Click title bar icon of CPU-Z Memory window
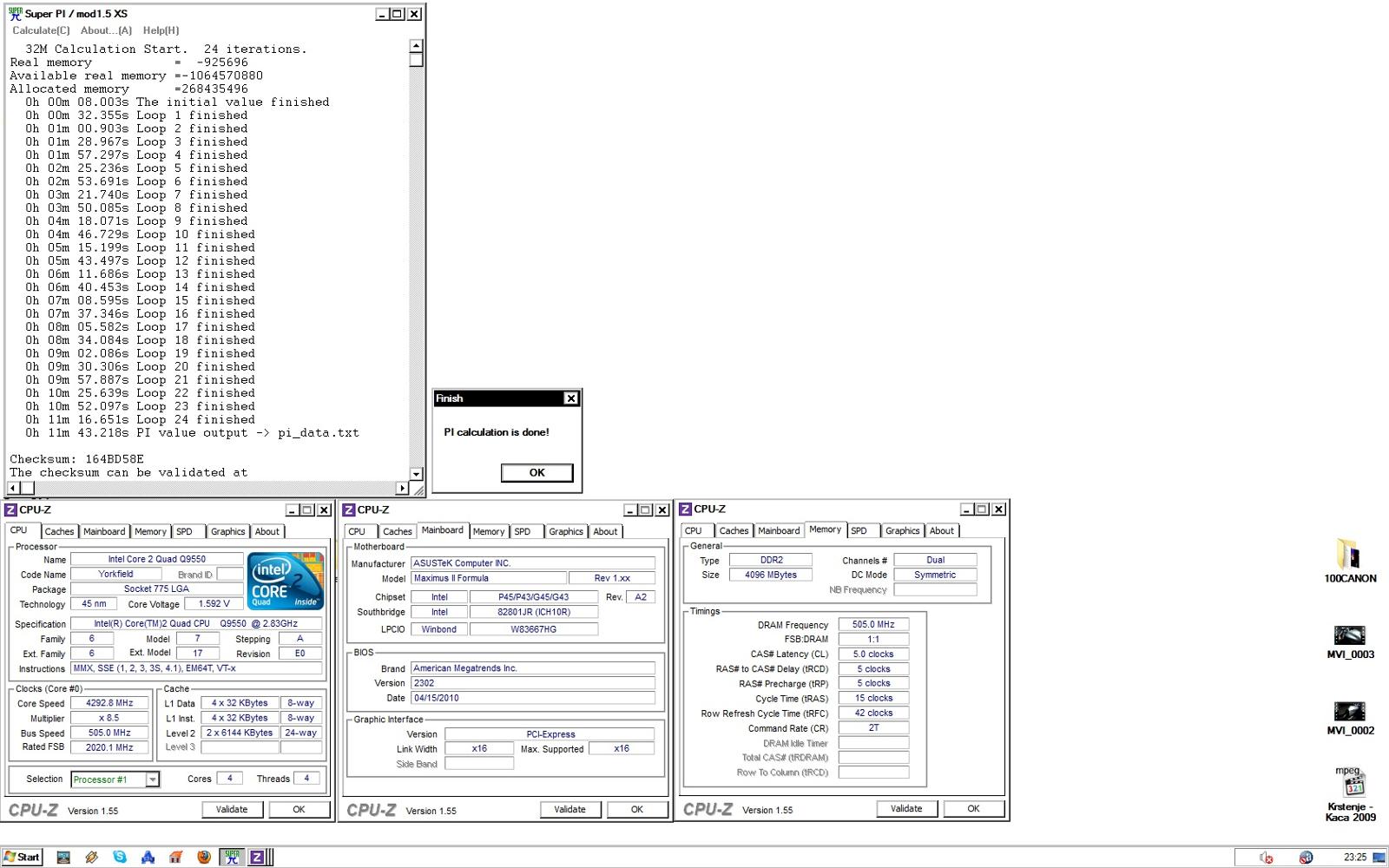 click(686, 509)
